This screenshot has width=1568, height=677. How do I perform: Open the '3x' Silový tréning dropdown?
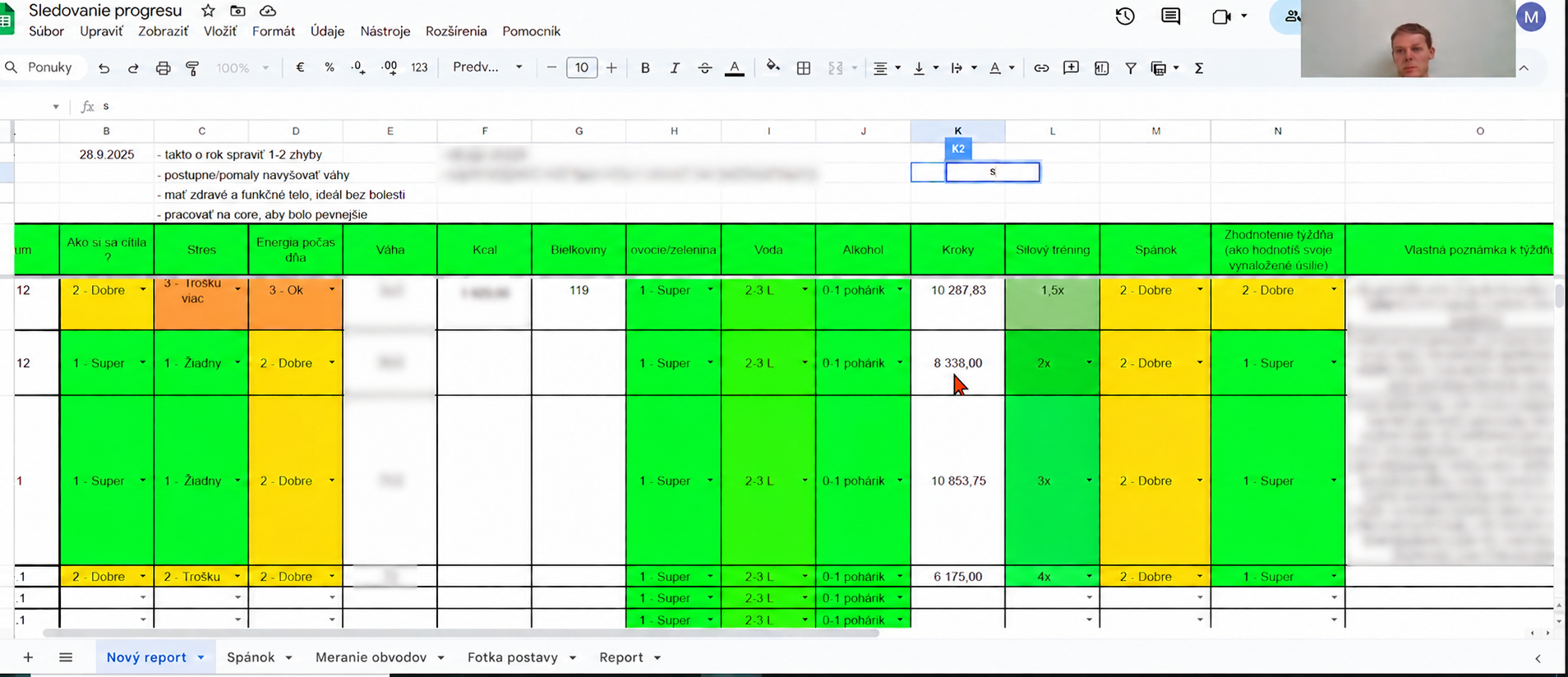click(1089, 481)
